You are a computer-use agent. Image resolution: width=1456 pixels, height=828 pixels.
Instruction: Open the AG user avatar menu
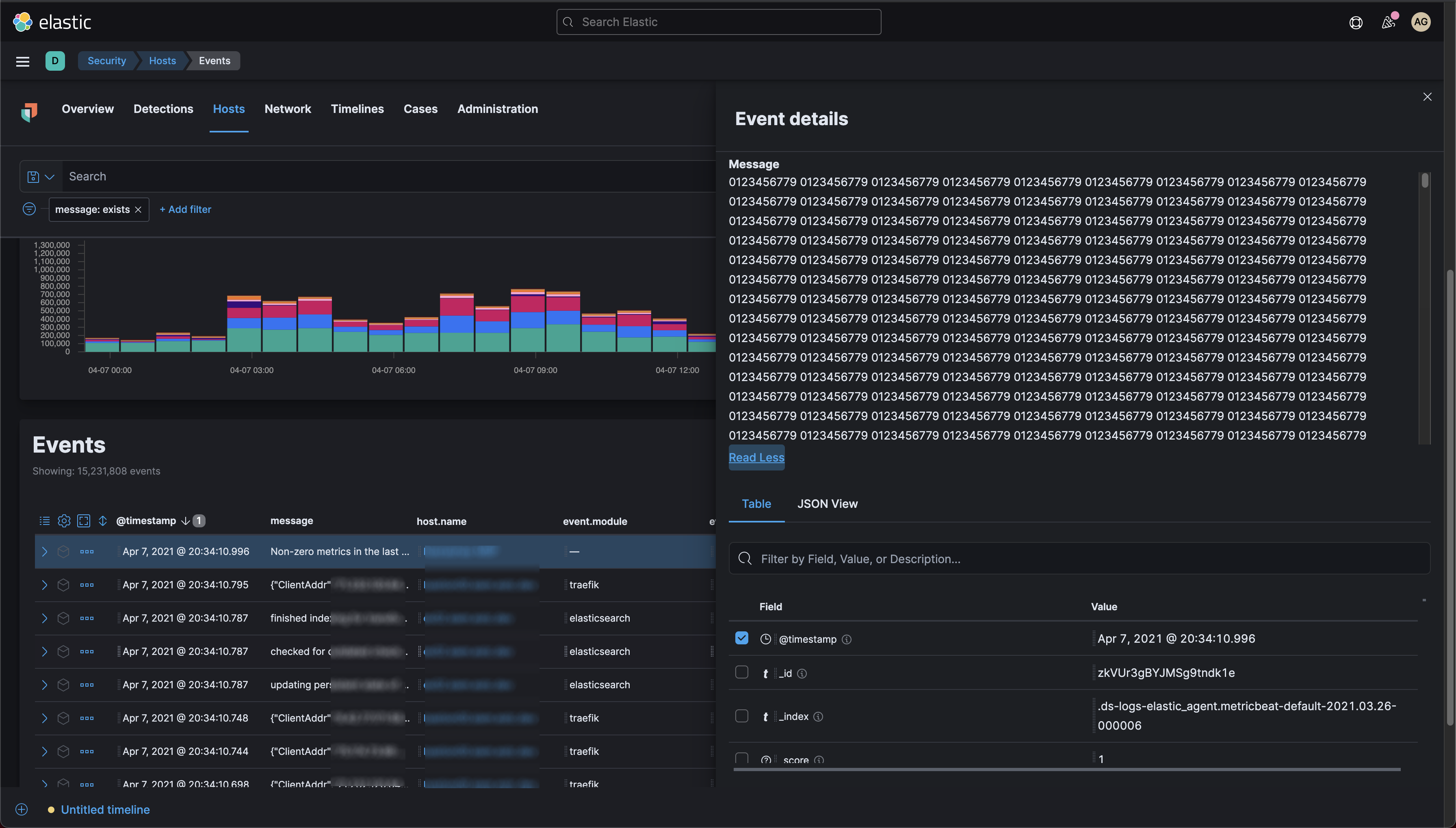coord(1421,22)
